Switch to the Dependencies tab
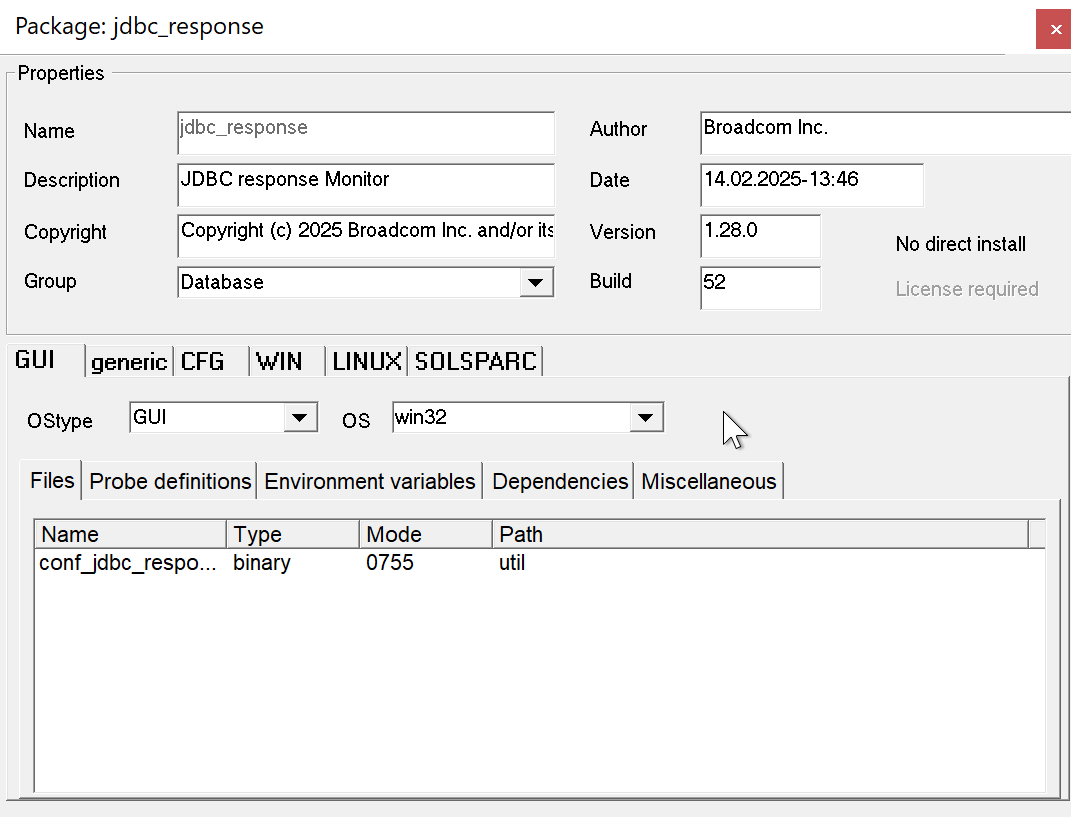Screen dimensions: 1071x817 pyautogui.click(x=560, y=482)
